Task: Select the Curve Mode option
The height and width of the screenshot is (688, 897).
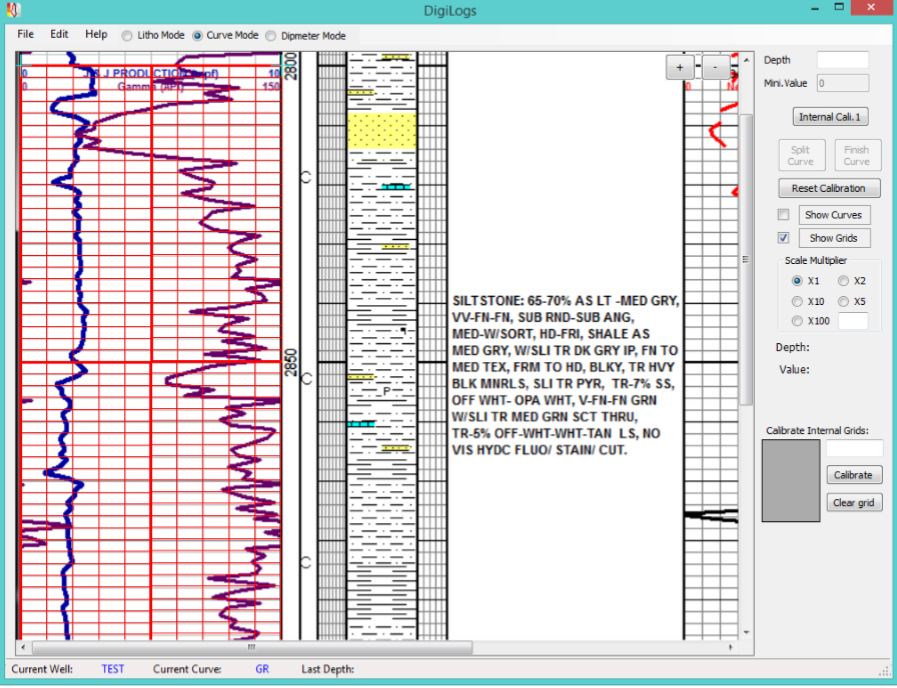Action: click(x=197, y=36)
